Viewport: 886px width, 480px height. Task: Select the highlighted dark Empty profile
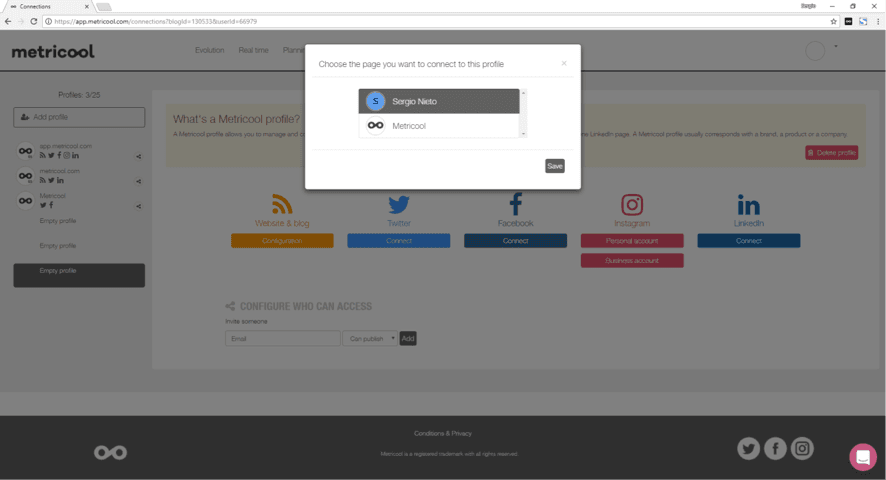[x=79, y=275]
